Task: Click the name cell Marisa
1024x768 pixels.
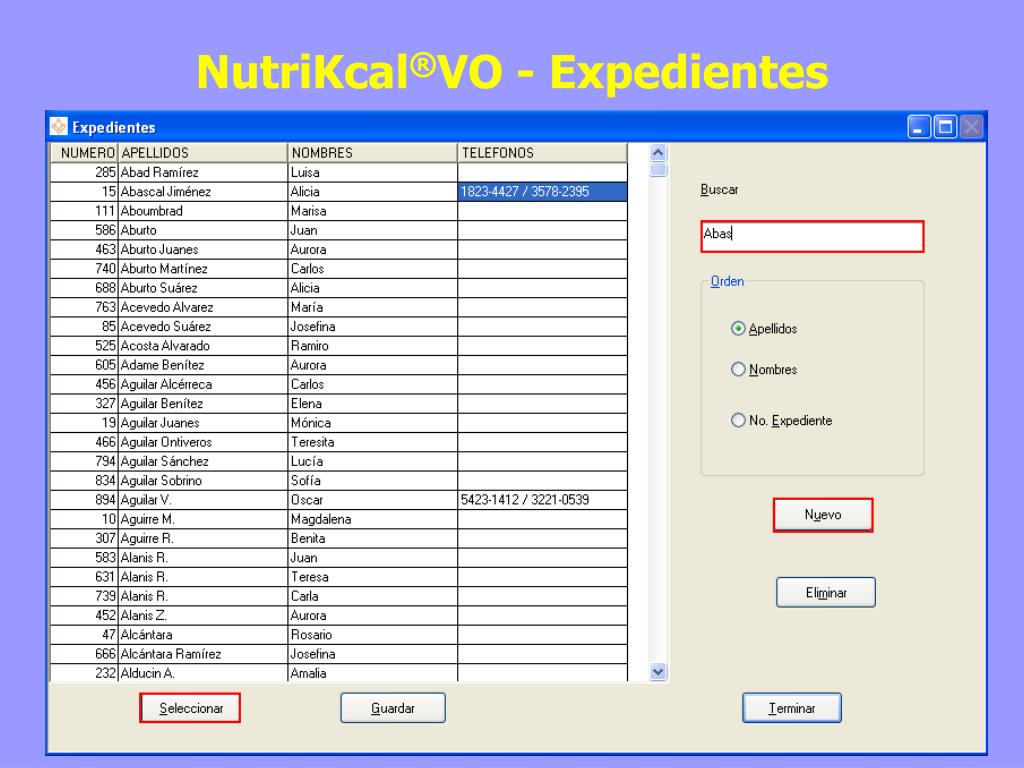Action: point(373,211)
